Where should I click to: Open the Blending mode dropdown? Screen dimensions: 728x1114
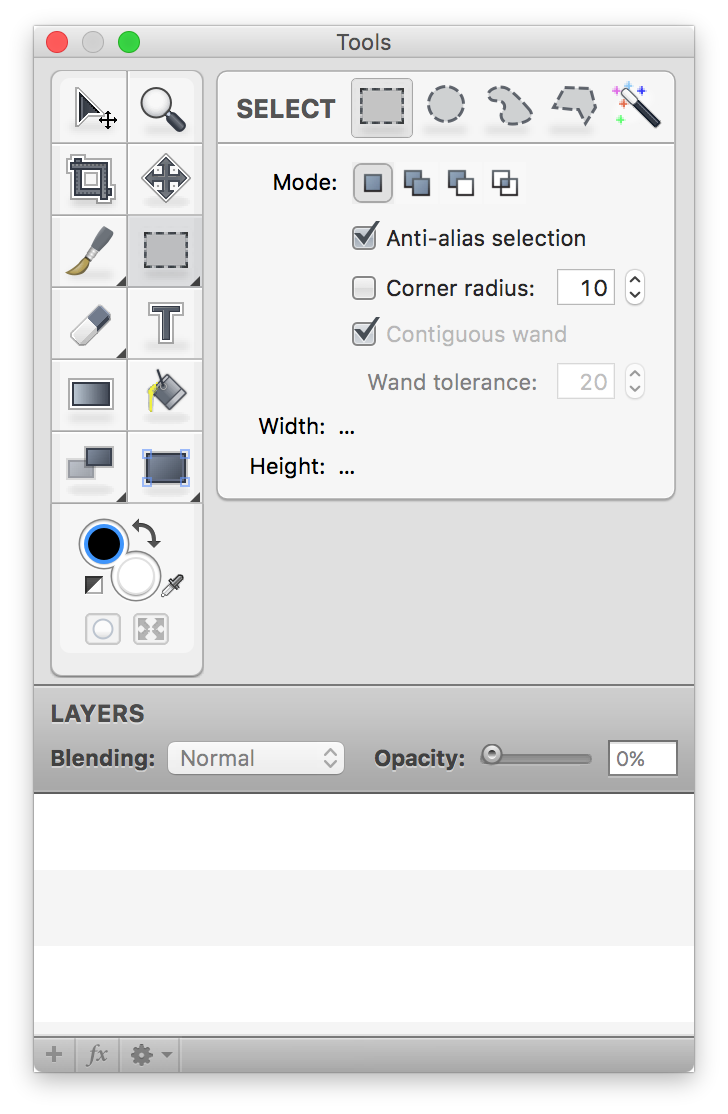click(256, 758)
